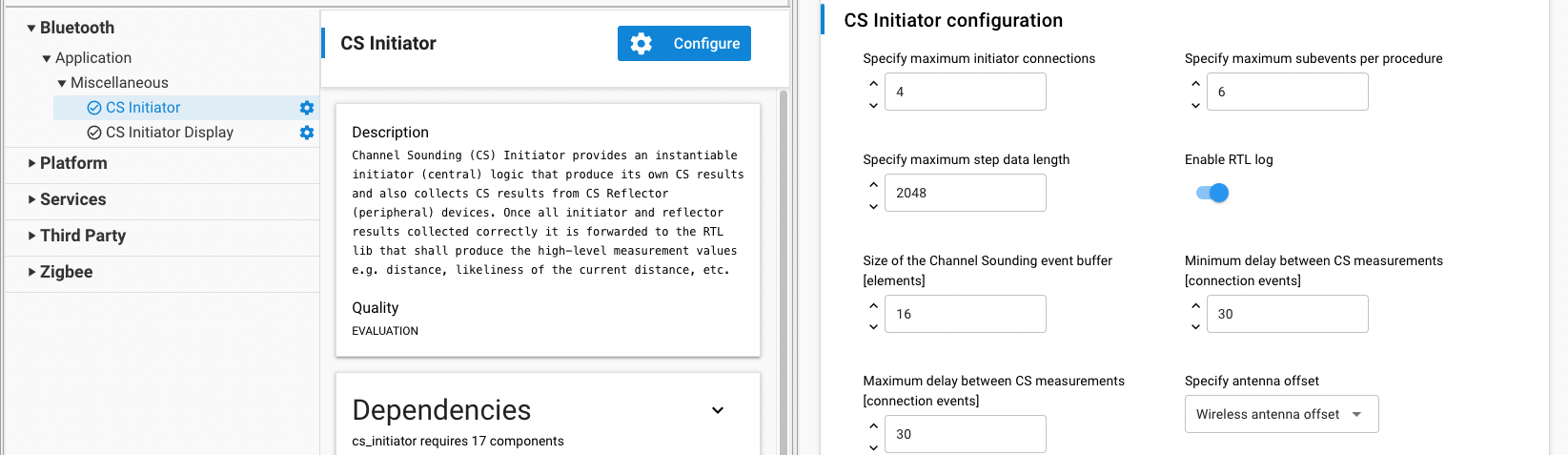Decrement maximum subevents per procedure value
This screenshot has width=1568, height=455.
[1195, 105]
